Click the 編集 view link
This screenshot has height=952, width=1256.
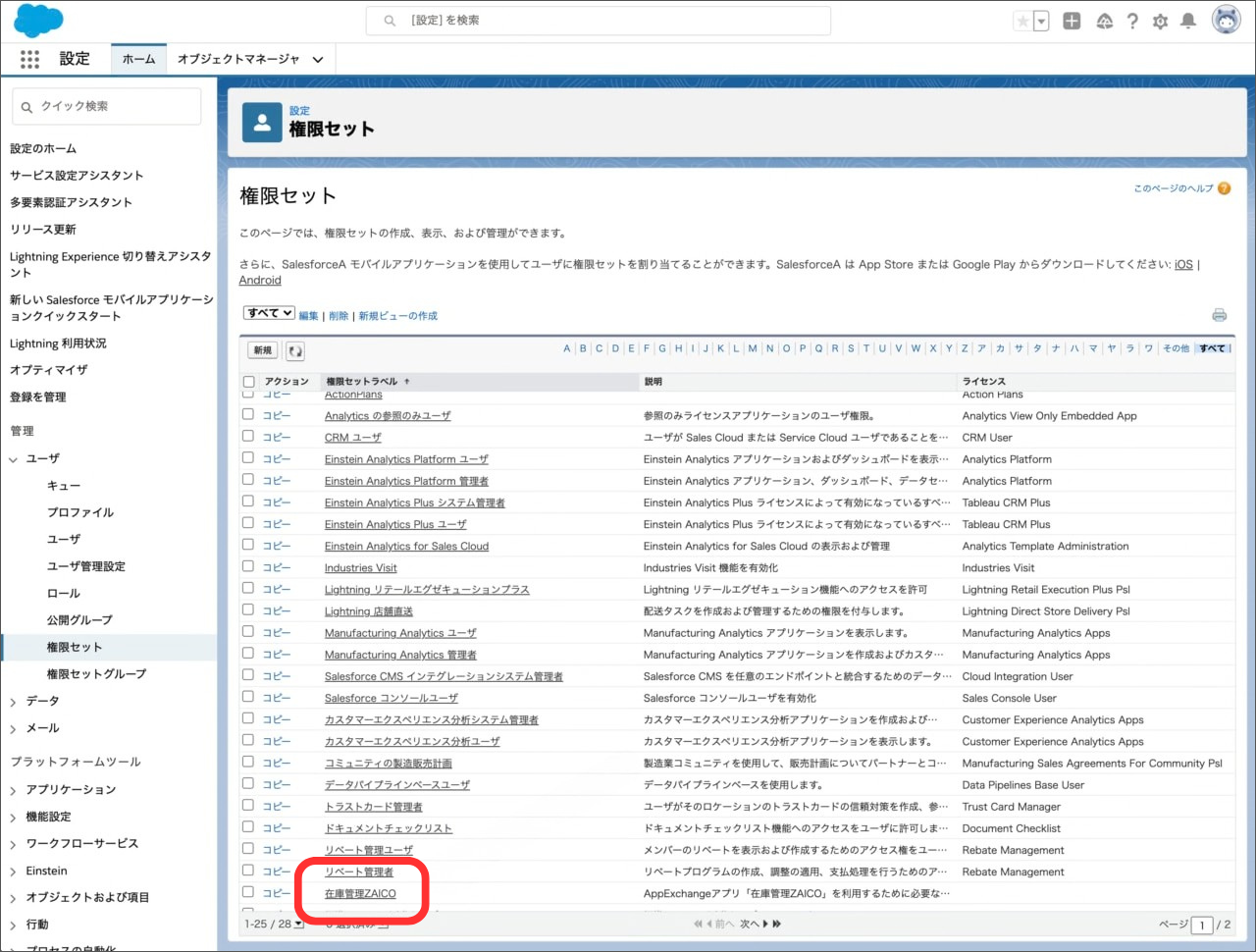308,316
